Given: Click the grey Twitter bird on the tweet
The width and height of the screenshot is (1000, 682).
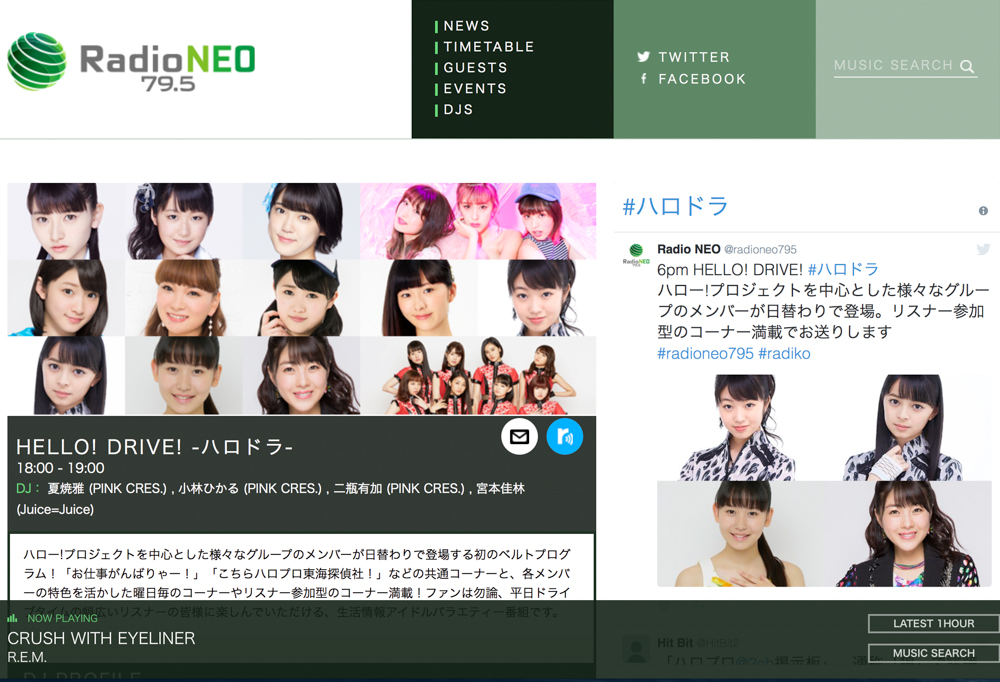Looking at the screenshot, I should (x=983, y=249).
